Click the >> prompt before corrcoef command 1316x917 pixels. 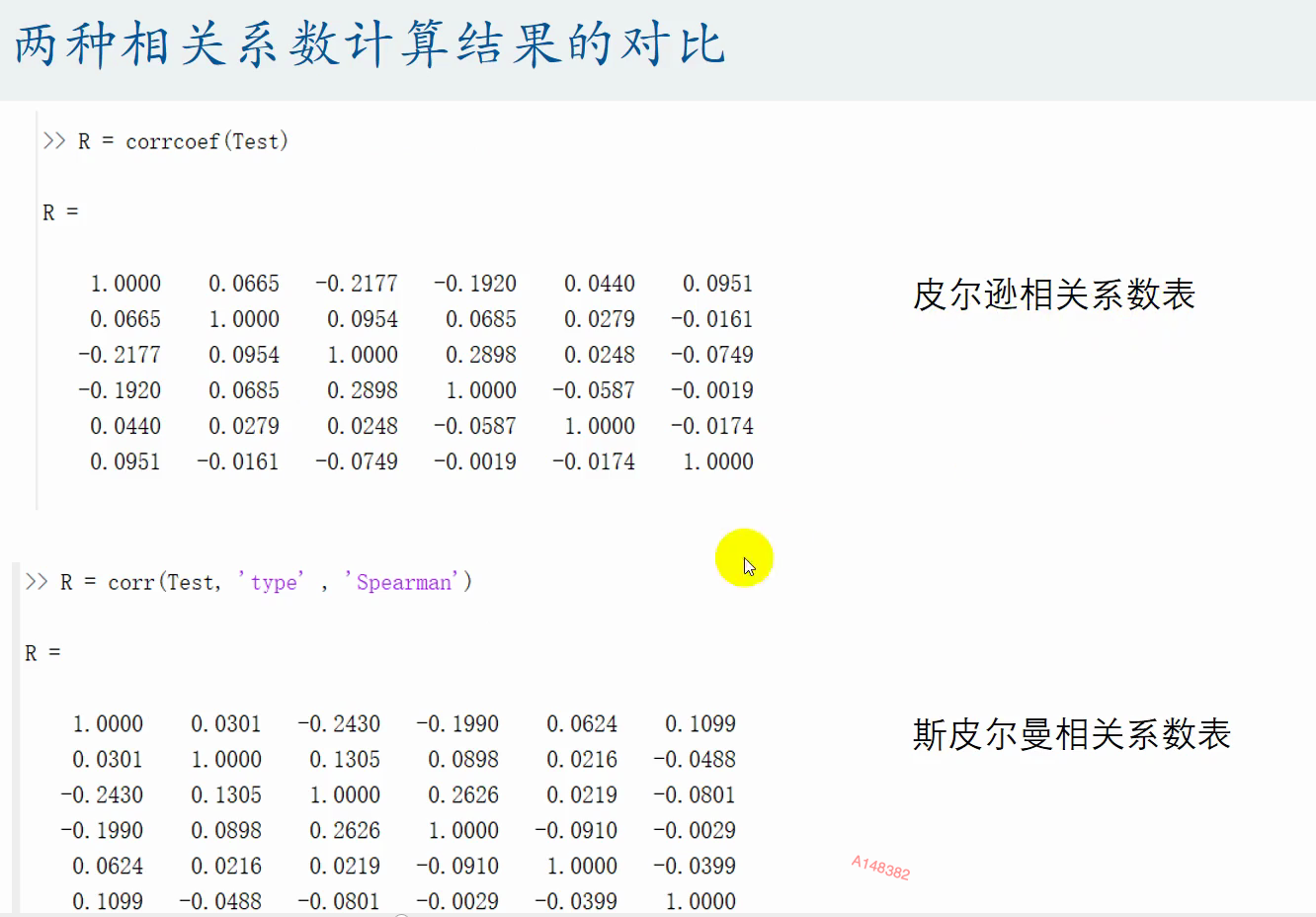tap(52, 140)
